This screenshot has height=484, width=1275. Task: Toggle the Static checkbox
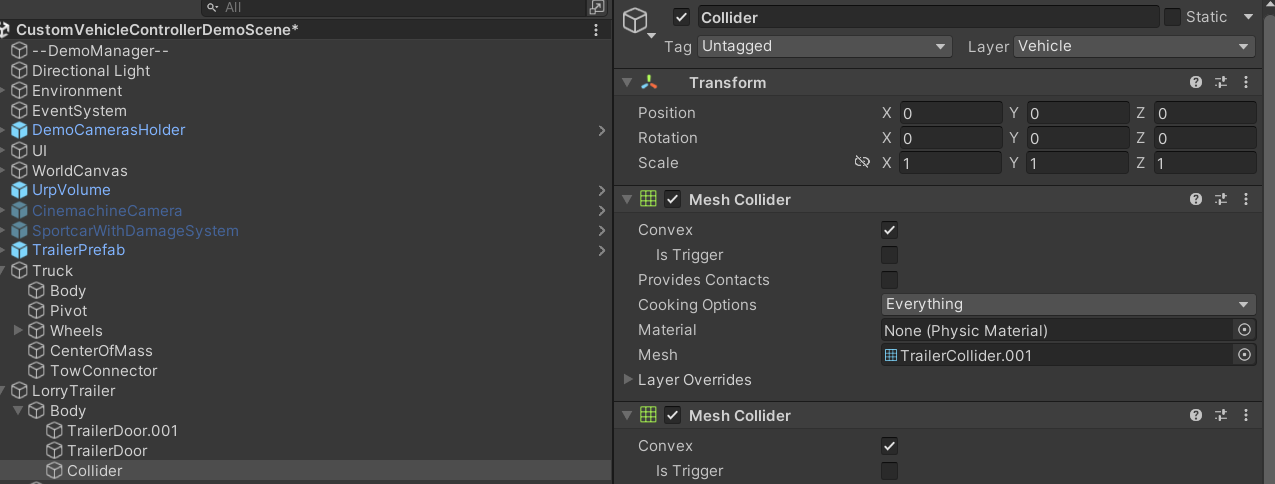(1172, 17)
